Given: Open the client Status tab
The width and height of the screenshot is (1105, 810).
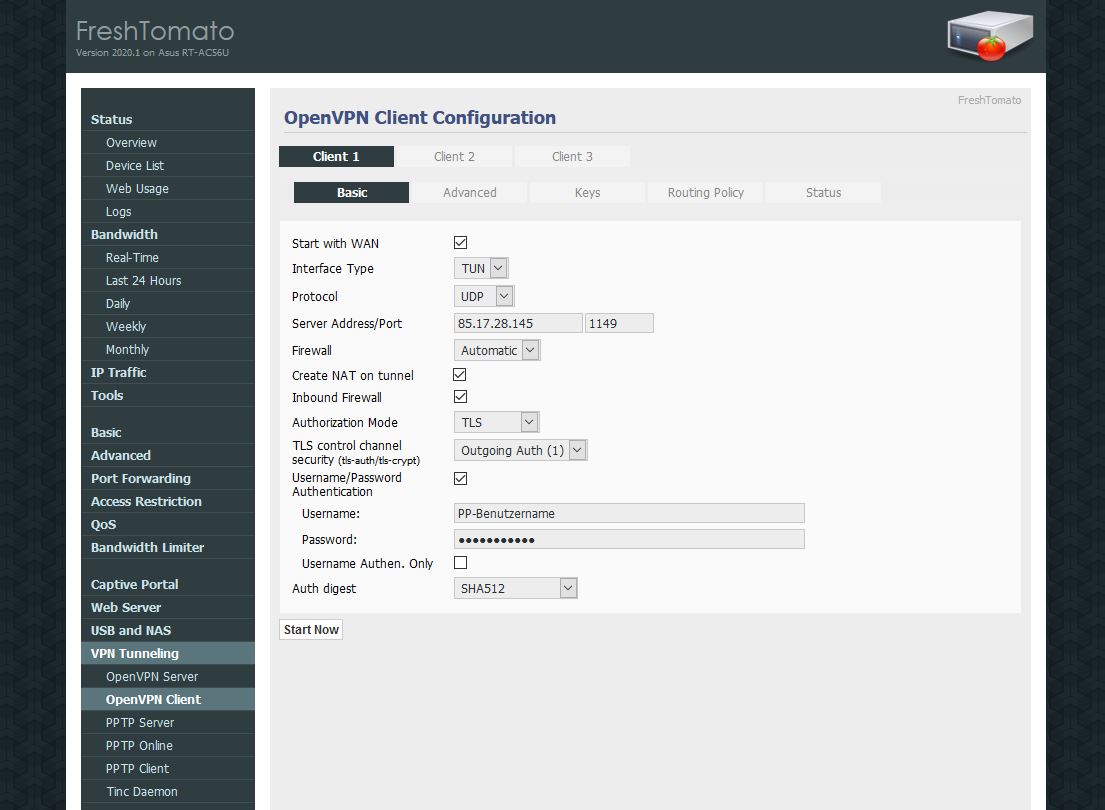Looking at the screenshot, I should [x=823, y=192].
